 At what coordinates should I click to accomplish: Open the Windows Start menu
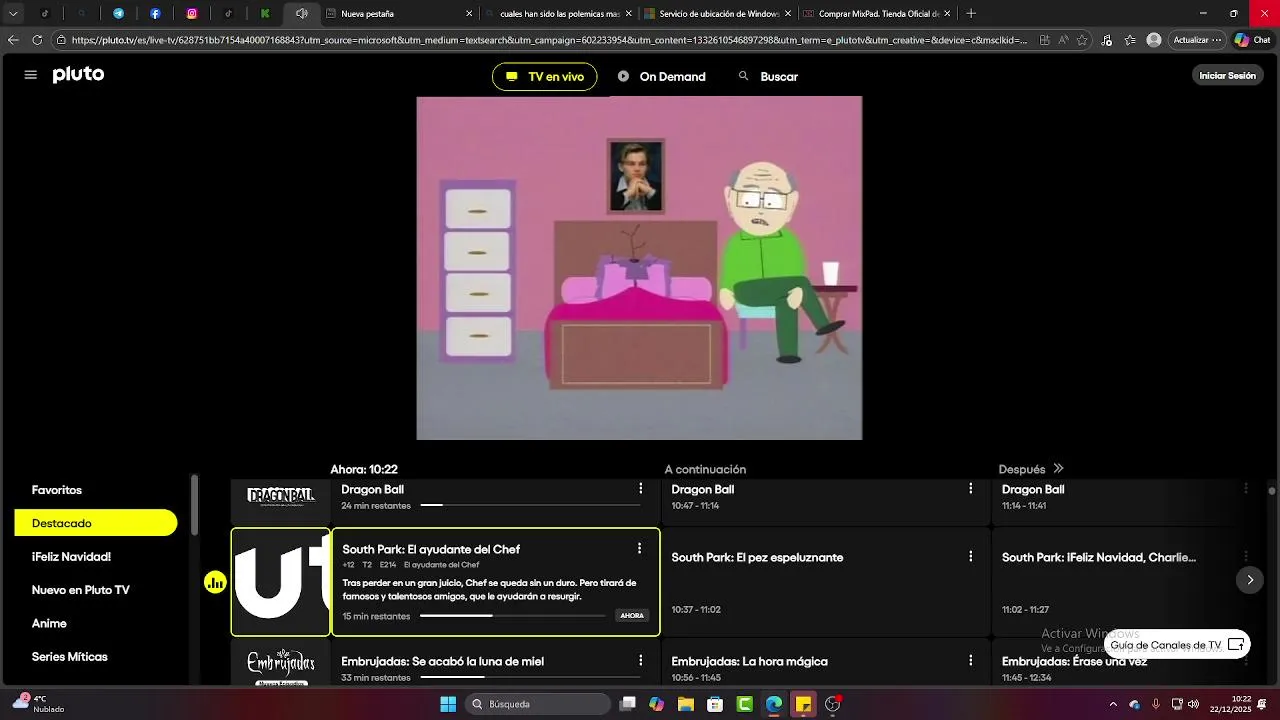(x=448, y=704)
